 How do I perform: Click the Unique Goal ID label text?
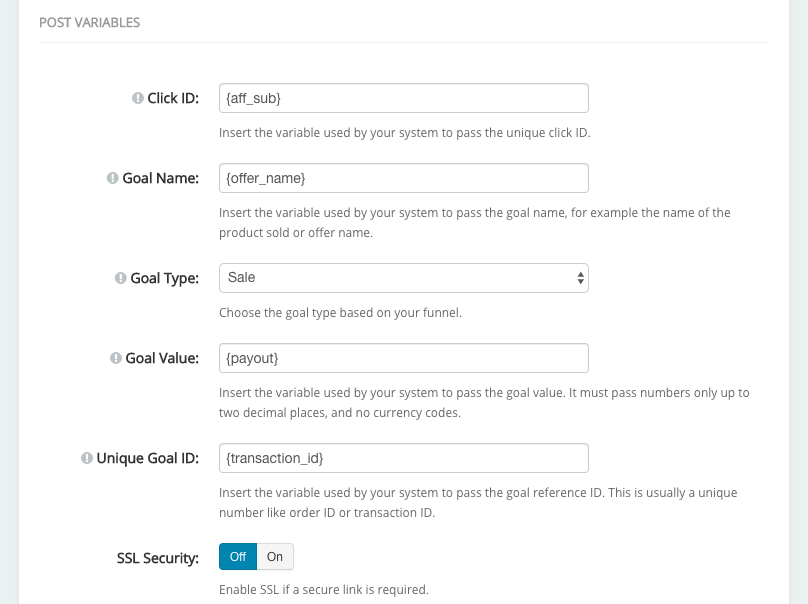(147, 458)
